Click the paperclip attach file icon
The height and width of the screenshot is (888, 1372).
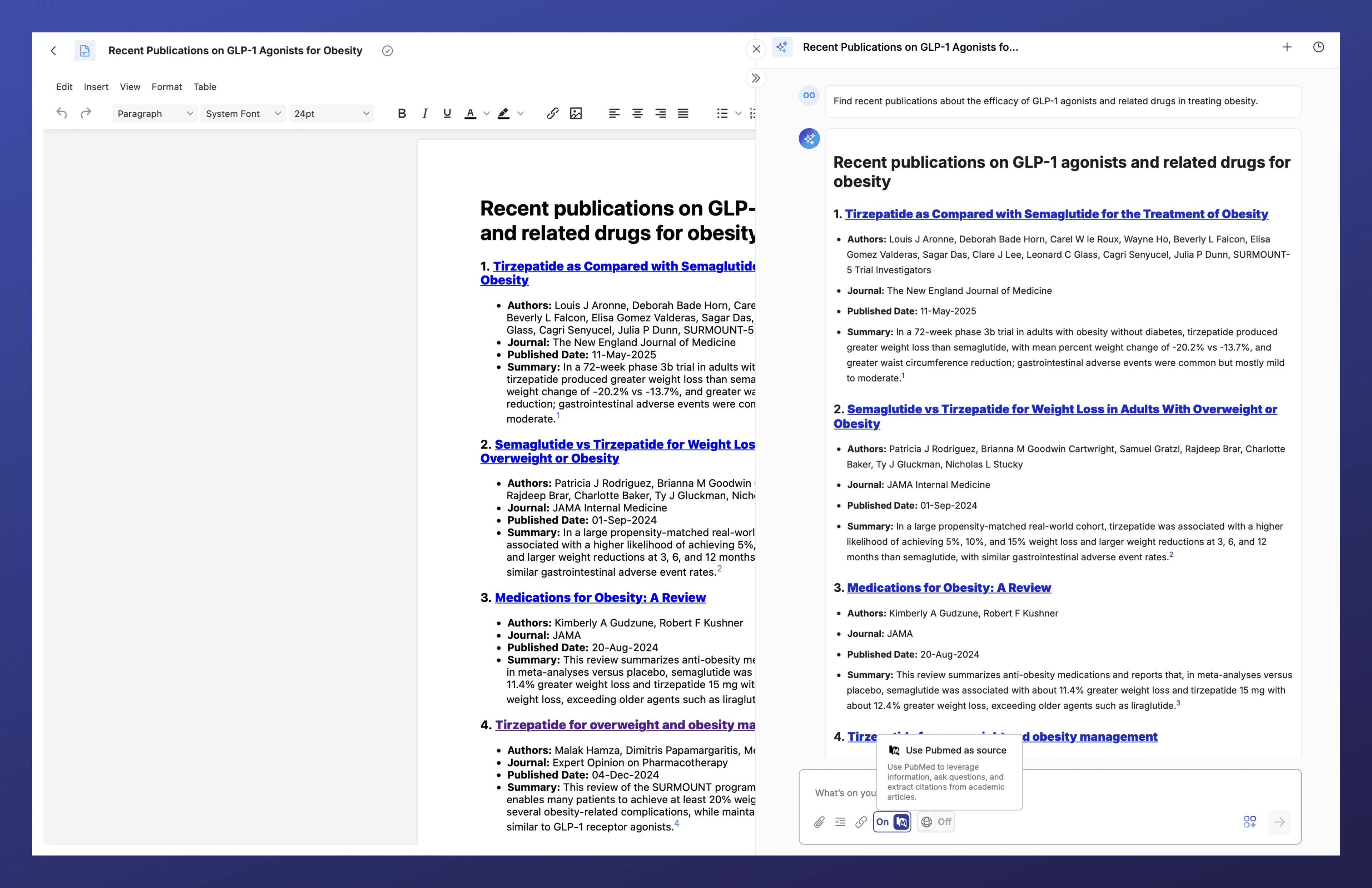(x=819, y=822)
